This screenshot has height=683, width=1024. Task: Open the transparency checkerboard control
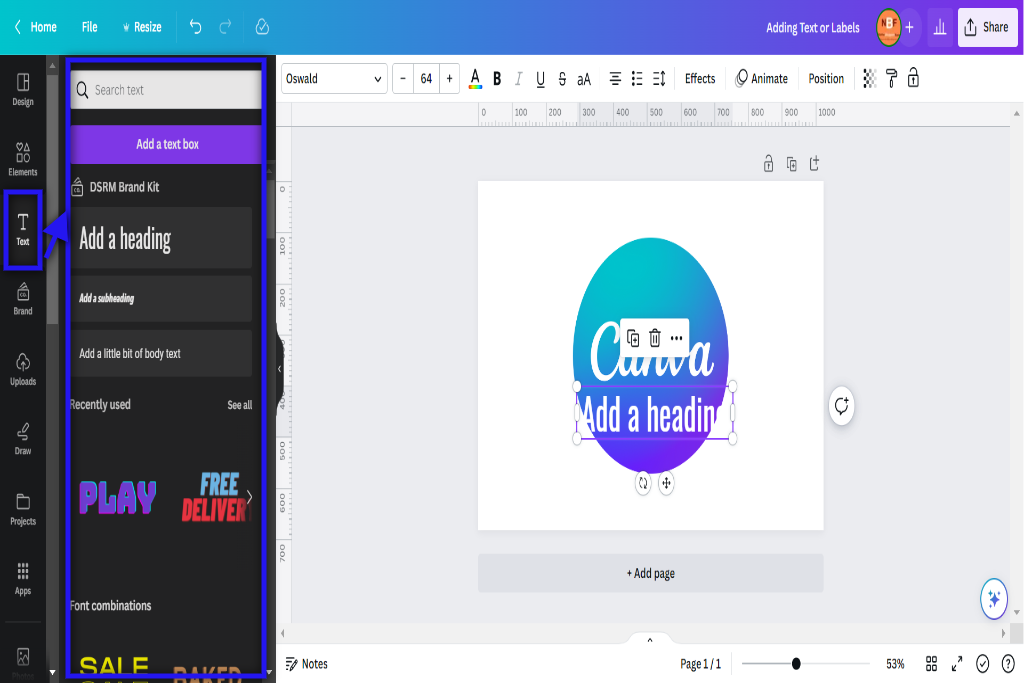tap(869, 78)
